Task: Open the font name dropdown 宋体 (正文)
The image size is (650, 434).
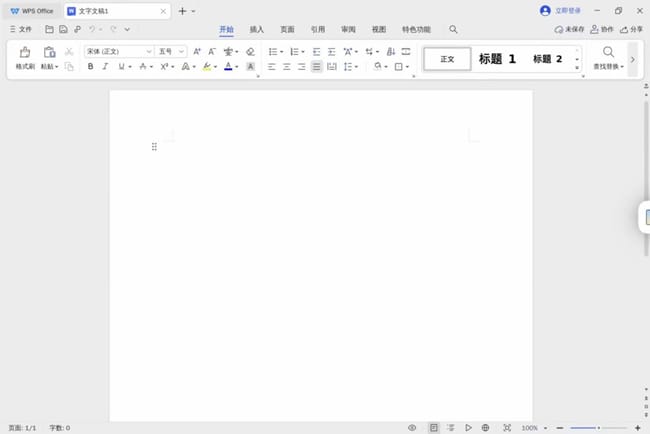Action: tap(118, 51)
